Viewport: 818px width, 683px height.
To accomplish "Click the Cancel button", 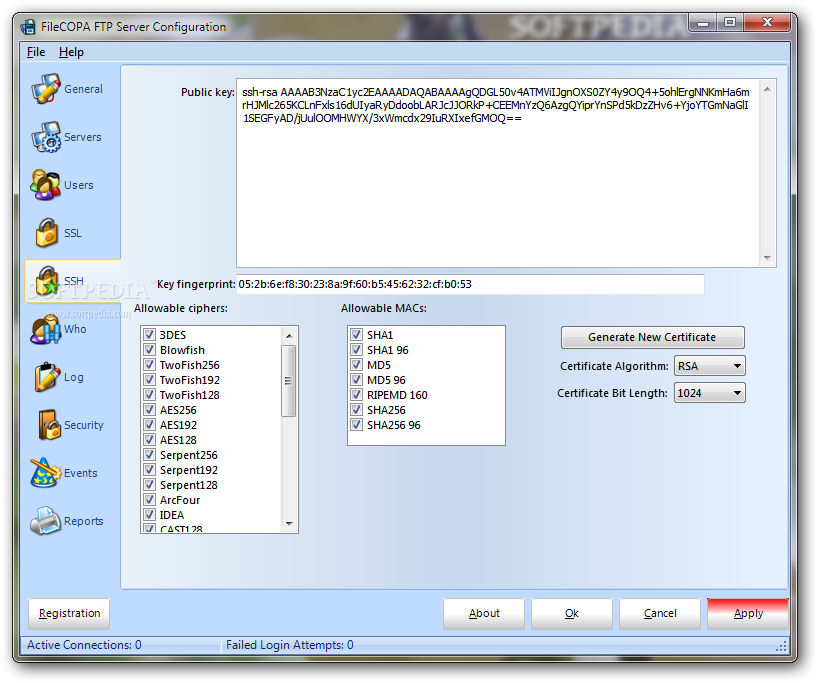I will 660,613.
